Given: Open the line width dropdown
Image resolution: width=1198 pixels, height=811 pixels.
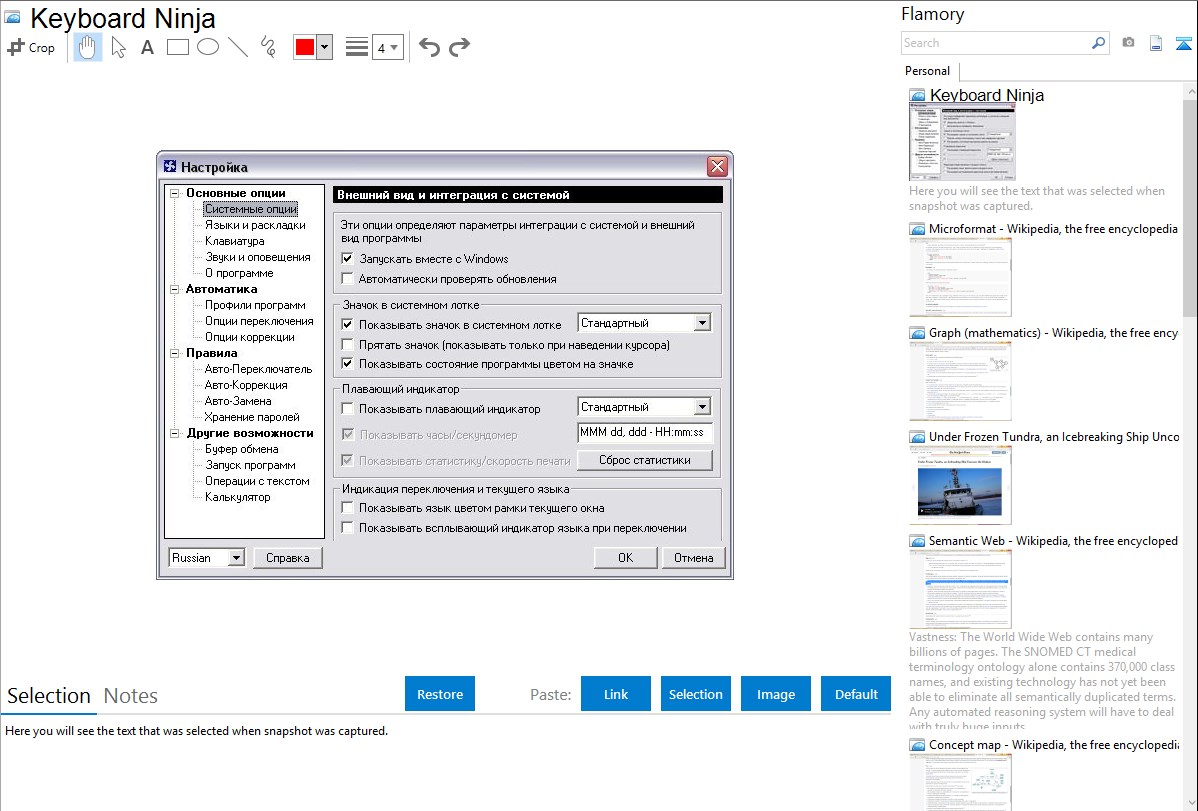Looking at the screenshot, I should pyautogui.click(x=387, y=47).
